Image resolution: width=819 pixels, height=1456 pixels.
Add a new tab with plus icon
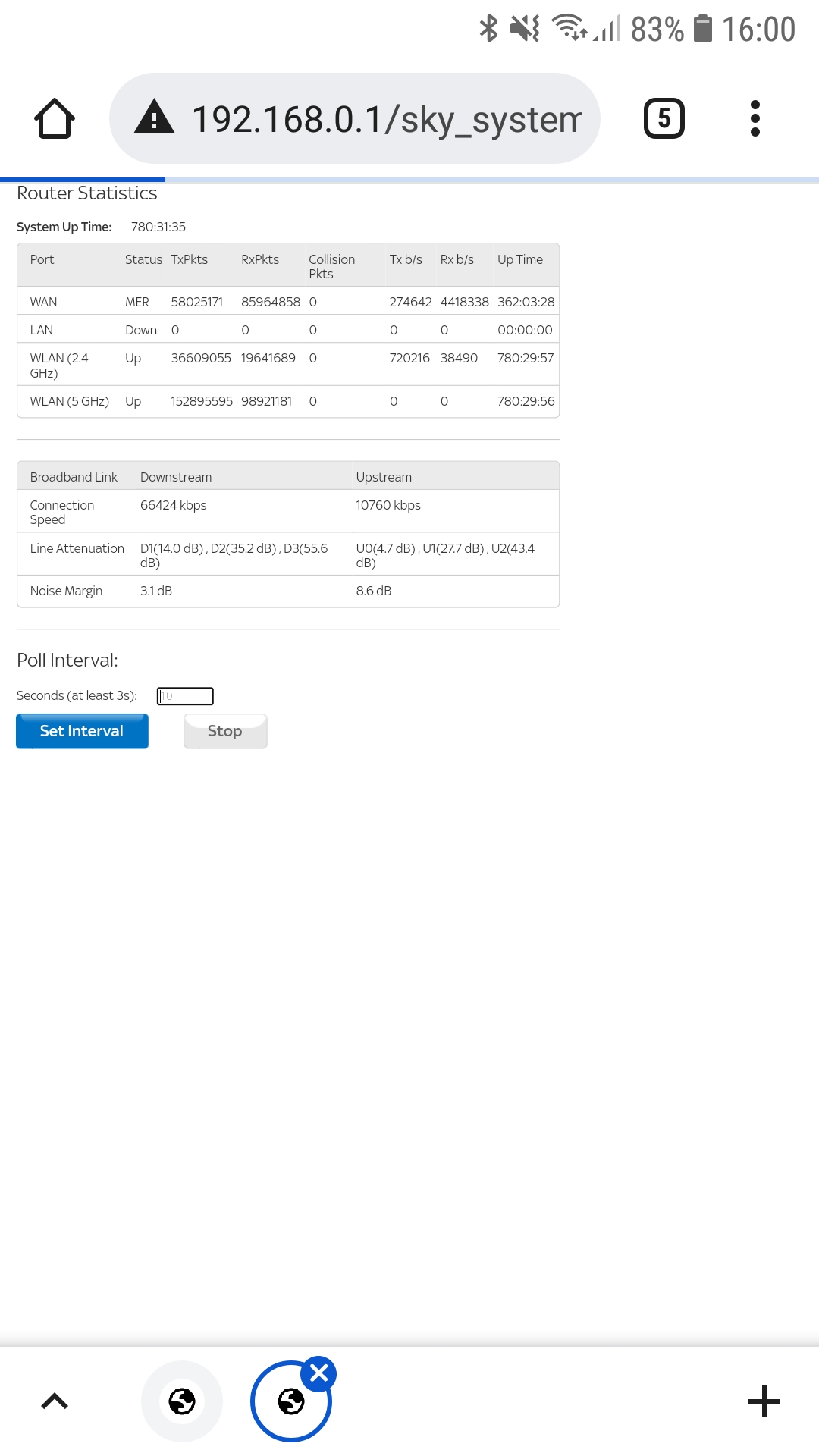(x=764, y=1401)
